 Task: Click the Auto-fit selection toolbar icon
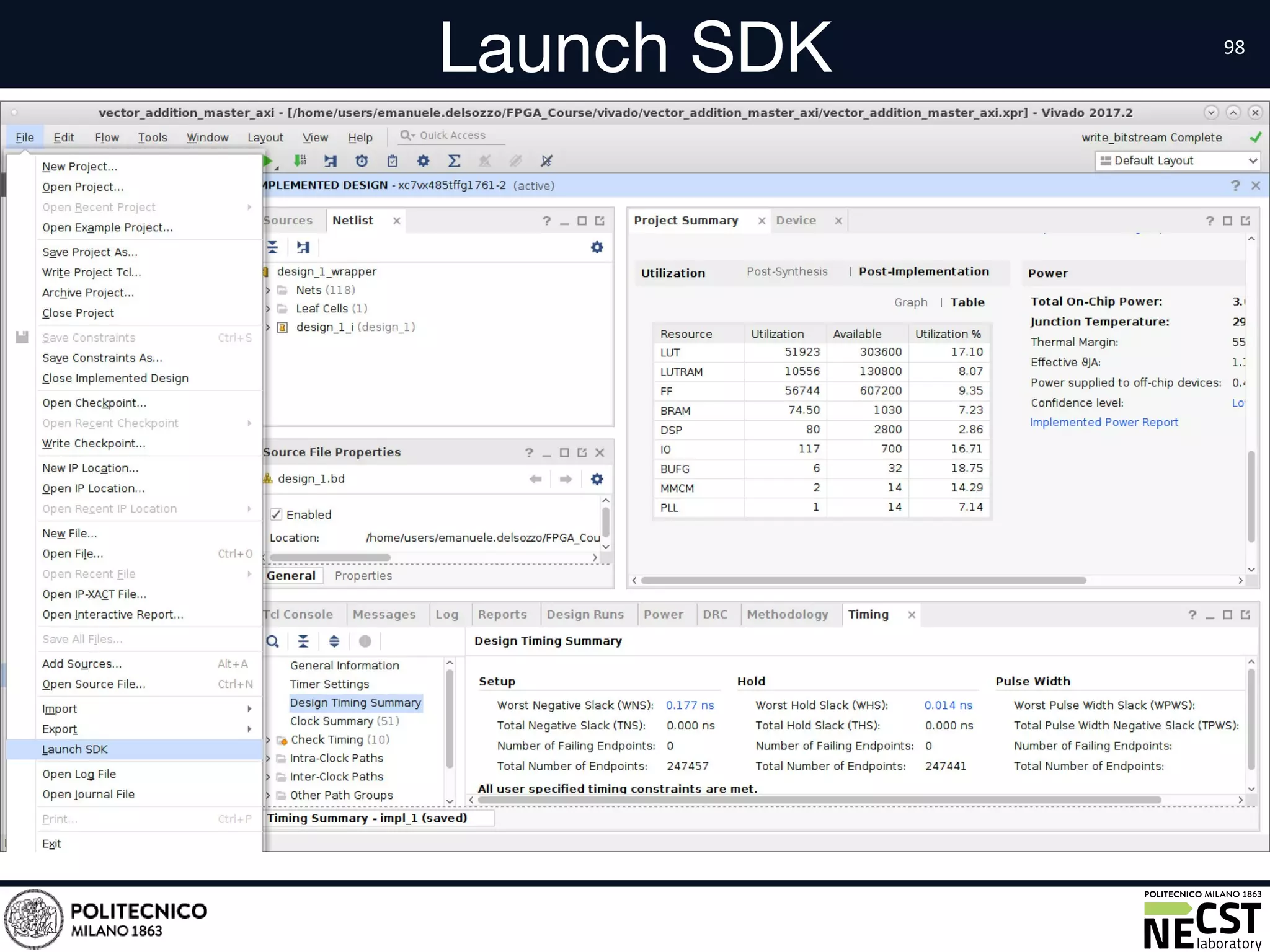[331, 161]
